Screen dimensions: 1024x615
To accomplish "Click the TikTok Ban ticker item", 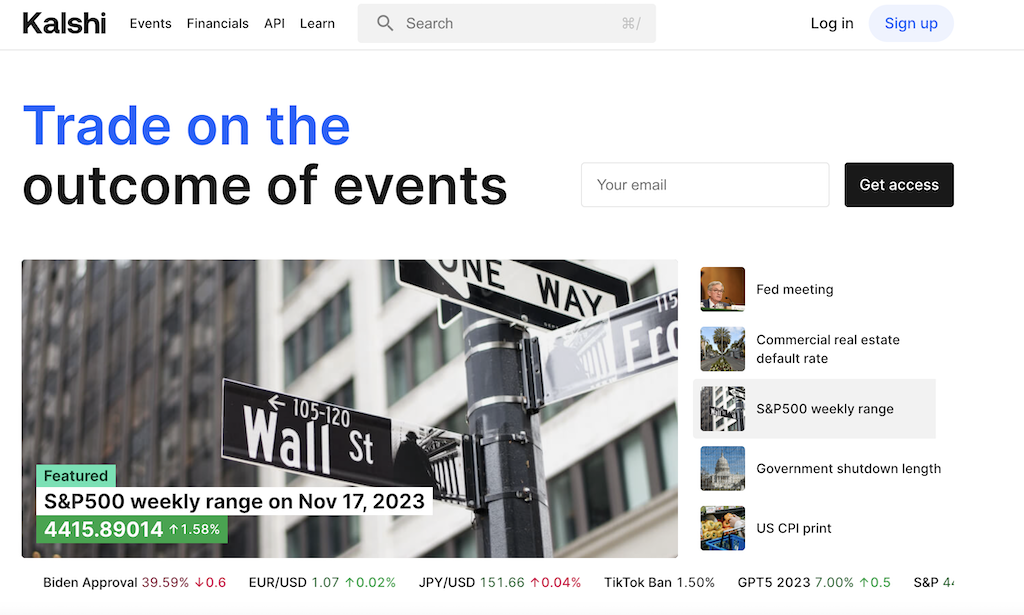I will pos(659,582).
